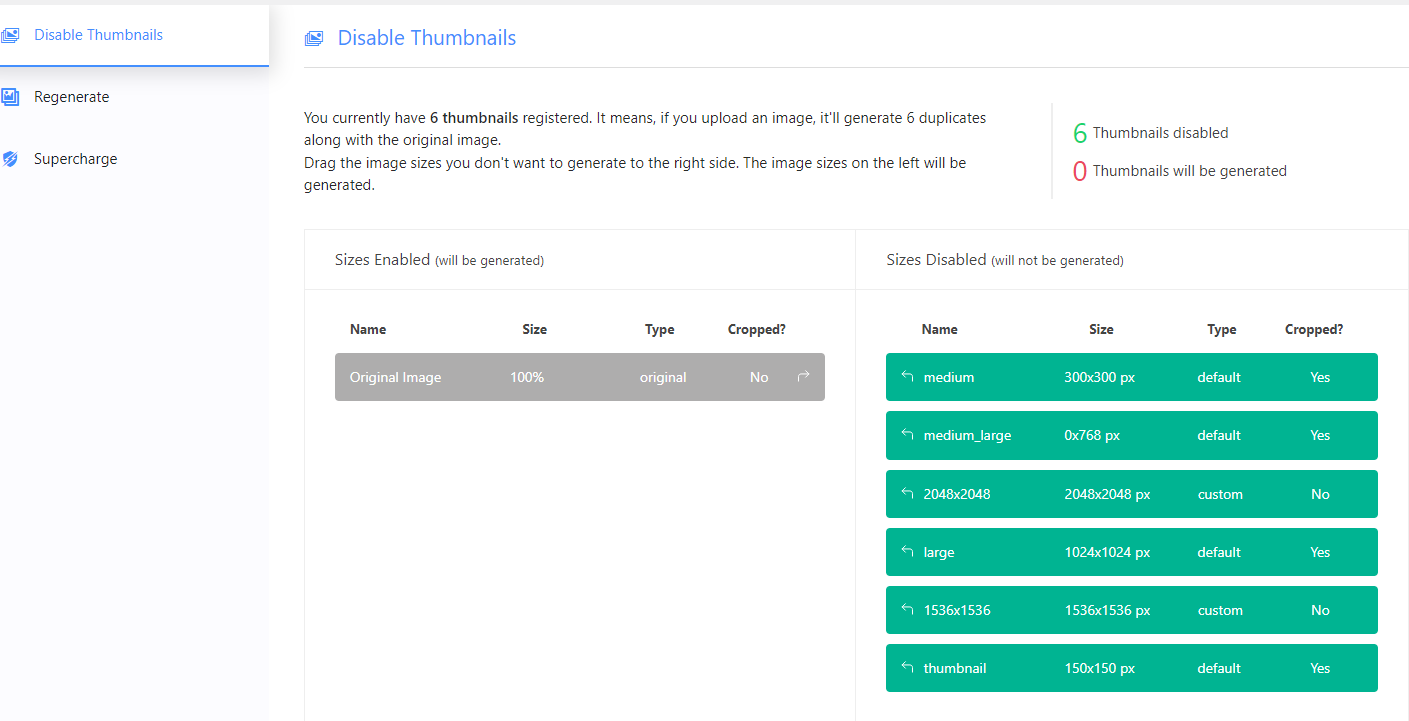Click the Disable Thumbnails page heading icon
Image resolution: width=1409 pixels, height=721 pixels.
pos(314,39)
